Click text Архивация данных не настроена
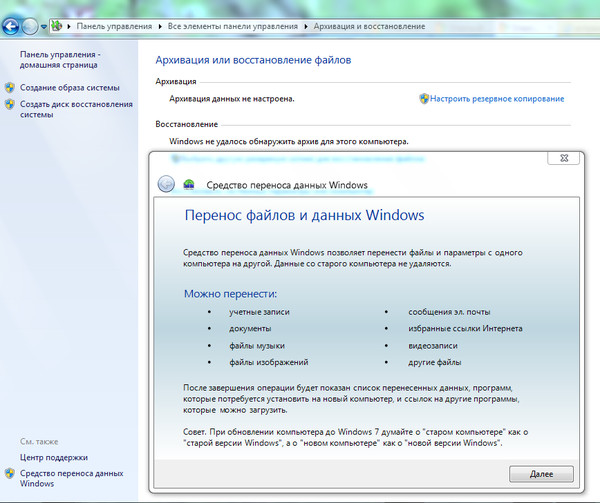600x503 pixels. click(232, 99)
